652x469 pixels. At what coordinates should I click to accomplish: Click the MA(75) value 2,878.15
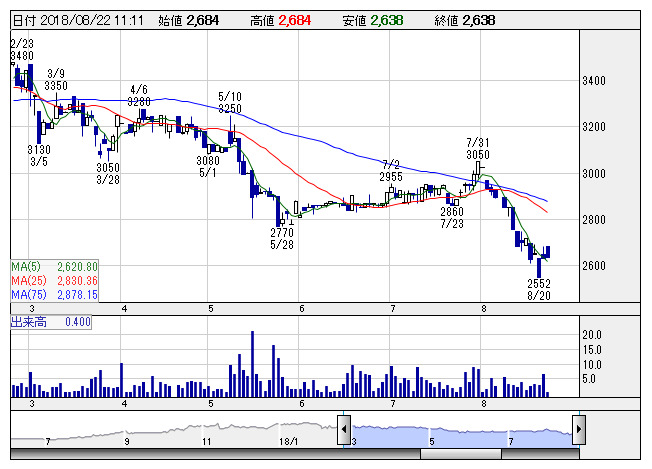pos(77,295)
